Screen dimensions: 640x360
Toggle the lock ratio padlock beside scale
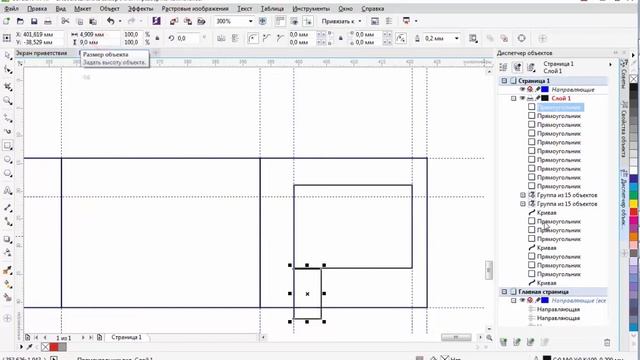157,38
